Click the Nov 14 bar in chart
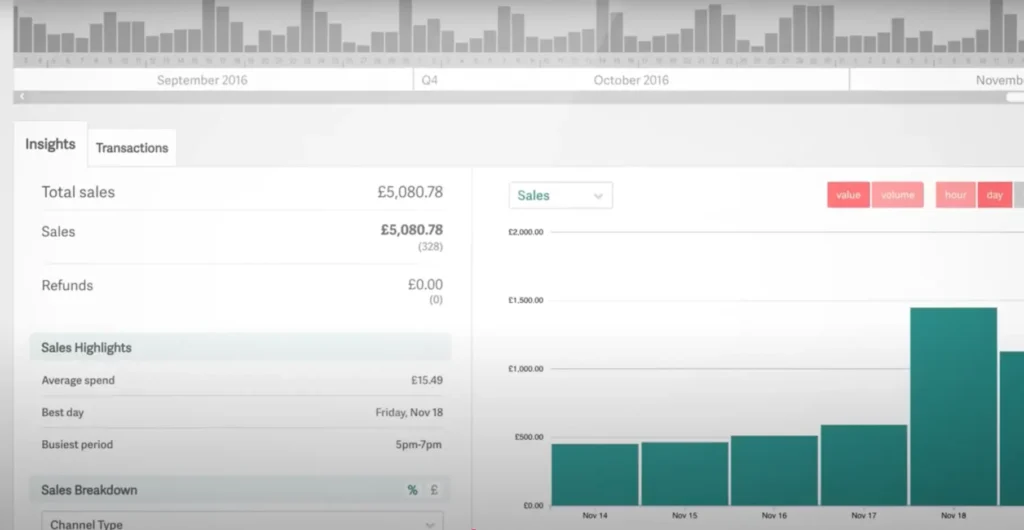The image size is (1024, 530). point(594,474)
